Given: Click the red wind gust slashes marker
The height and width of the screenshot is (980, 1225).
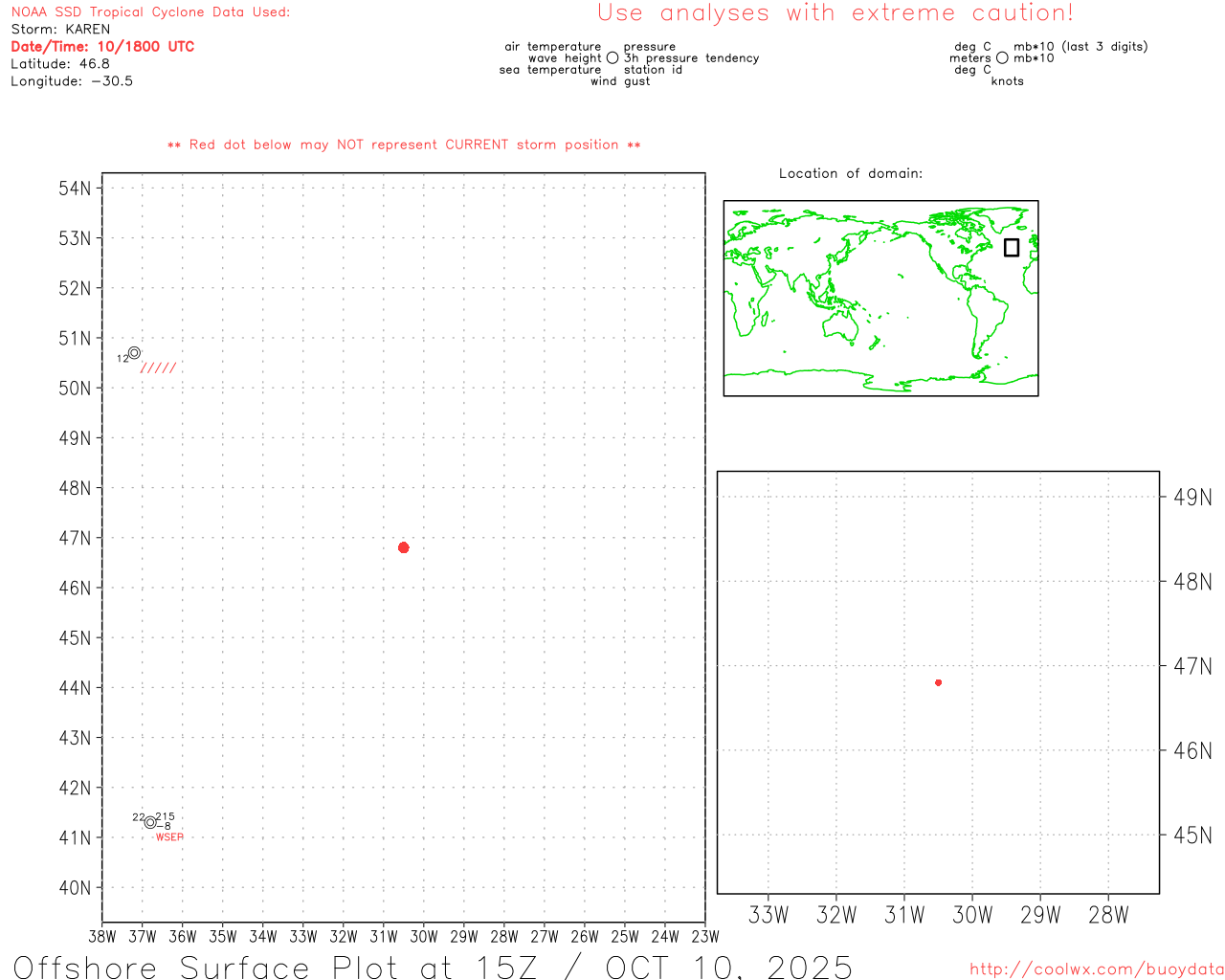Looking at the screenshot, I should pyautogui.click(x=158, y=368).
